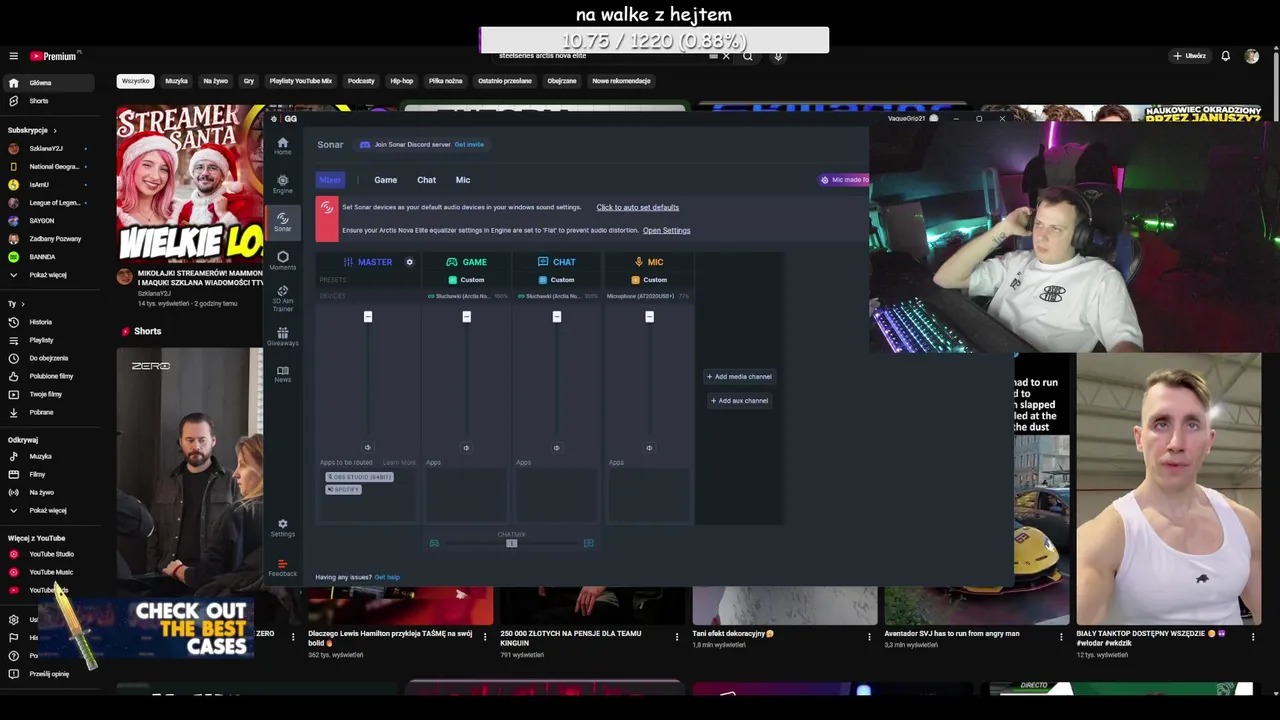Open GG Settings gear at sidebar bottom
Screen dimensions: 1280x720
[x=283, y=528]
